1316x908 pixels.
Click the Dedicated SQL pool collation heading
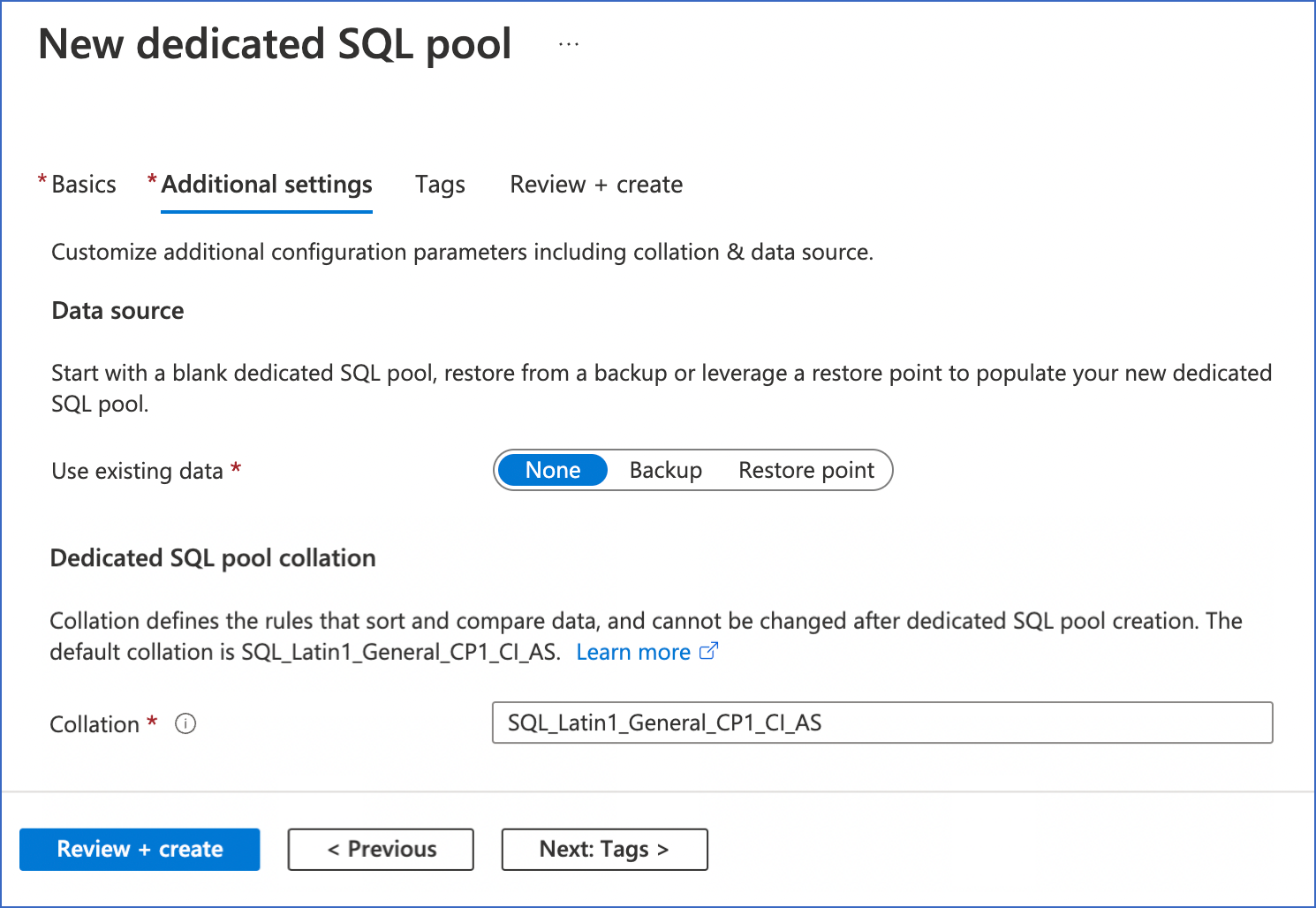[213, 558]
